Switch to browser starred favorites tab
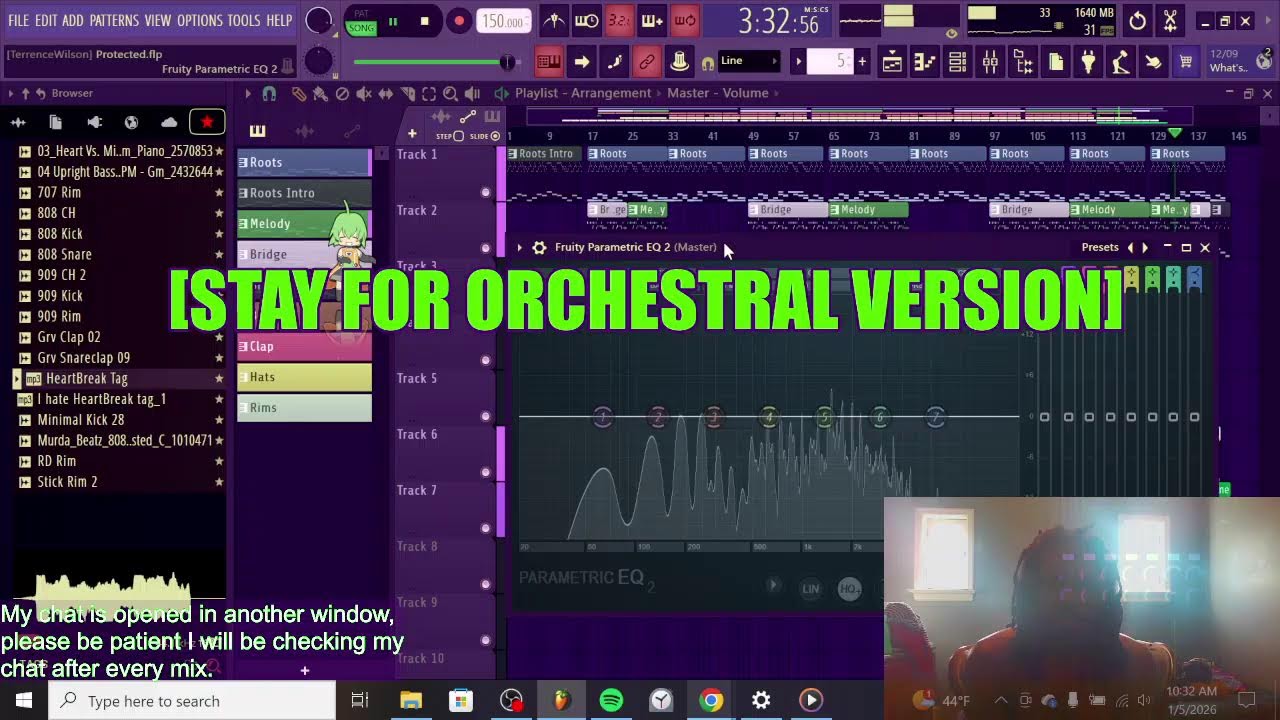This screenshot has width=1280, height=720. point(207,122)
